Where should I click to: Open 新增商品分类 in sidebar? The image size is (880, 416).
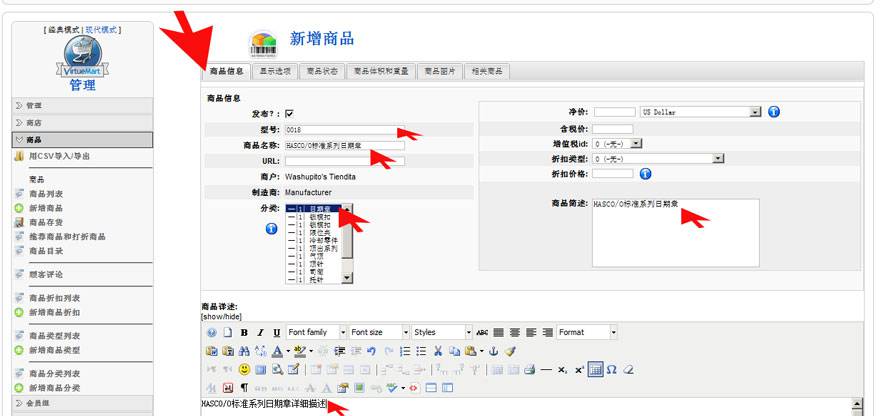pyautogui.click(x=54, y=387)
